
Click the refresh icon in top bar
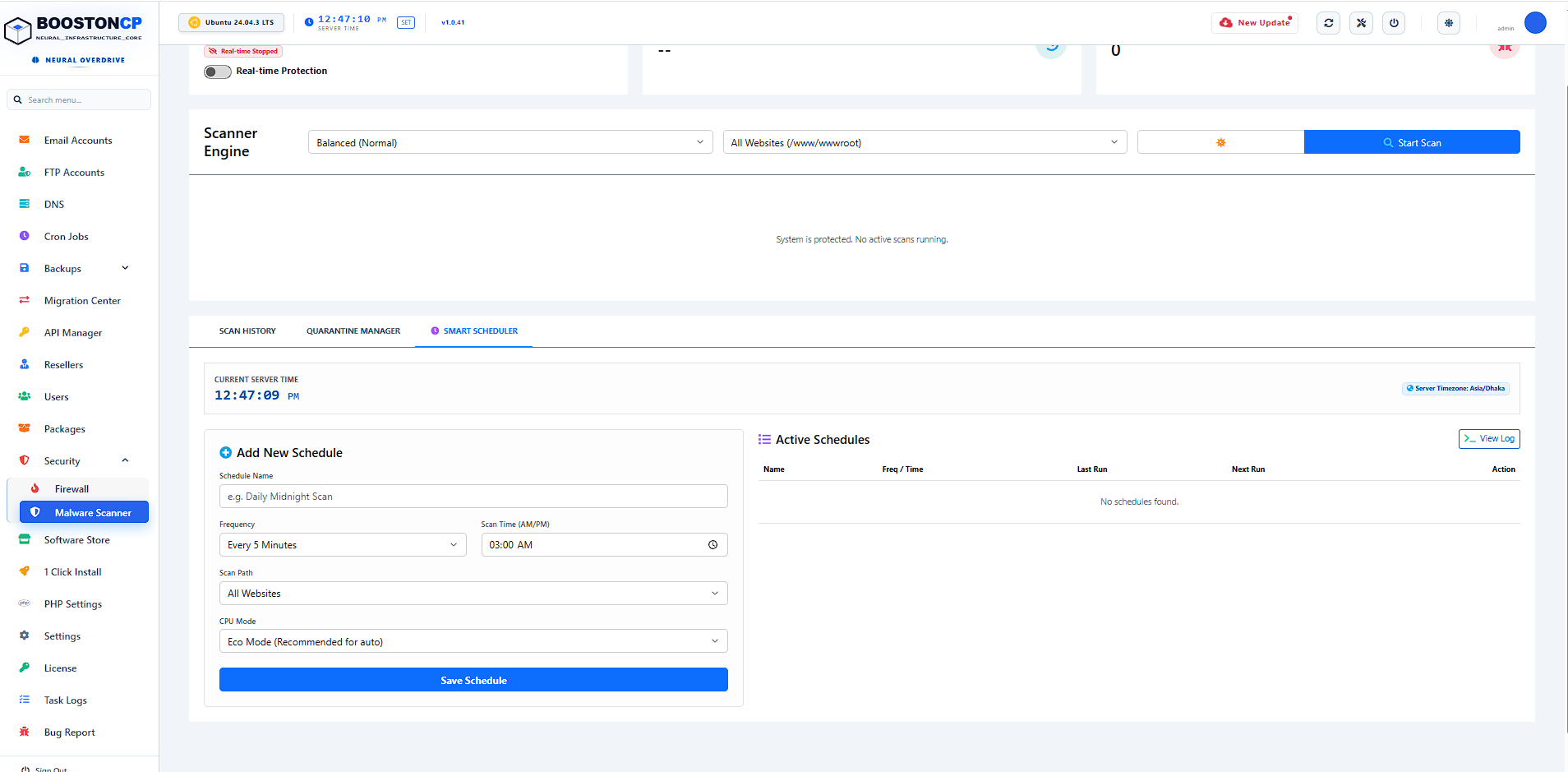[x=1328, y=23]
